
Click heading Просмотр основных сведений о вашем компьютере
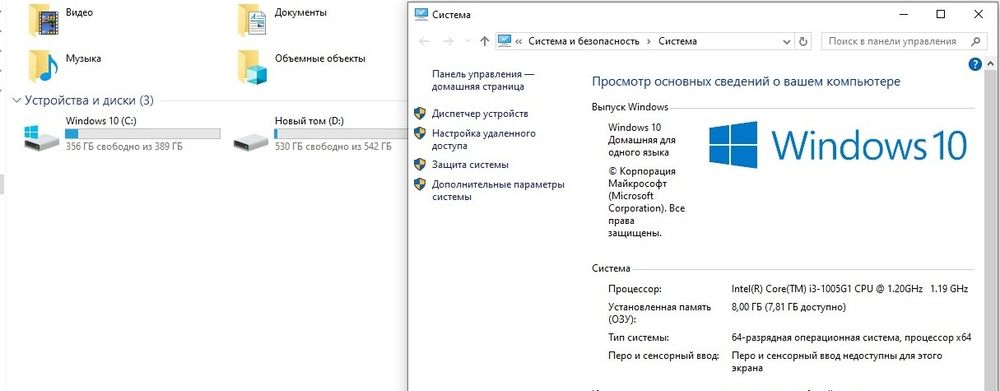tap(746, 82)
